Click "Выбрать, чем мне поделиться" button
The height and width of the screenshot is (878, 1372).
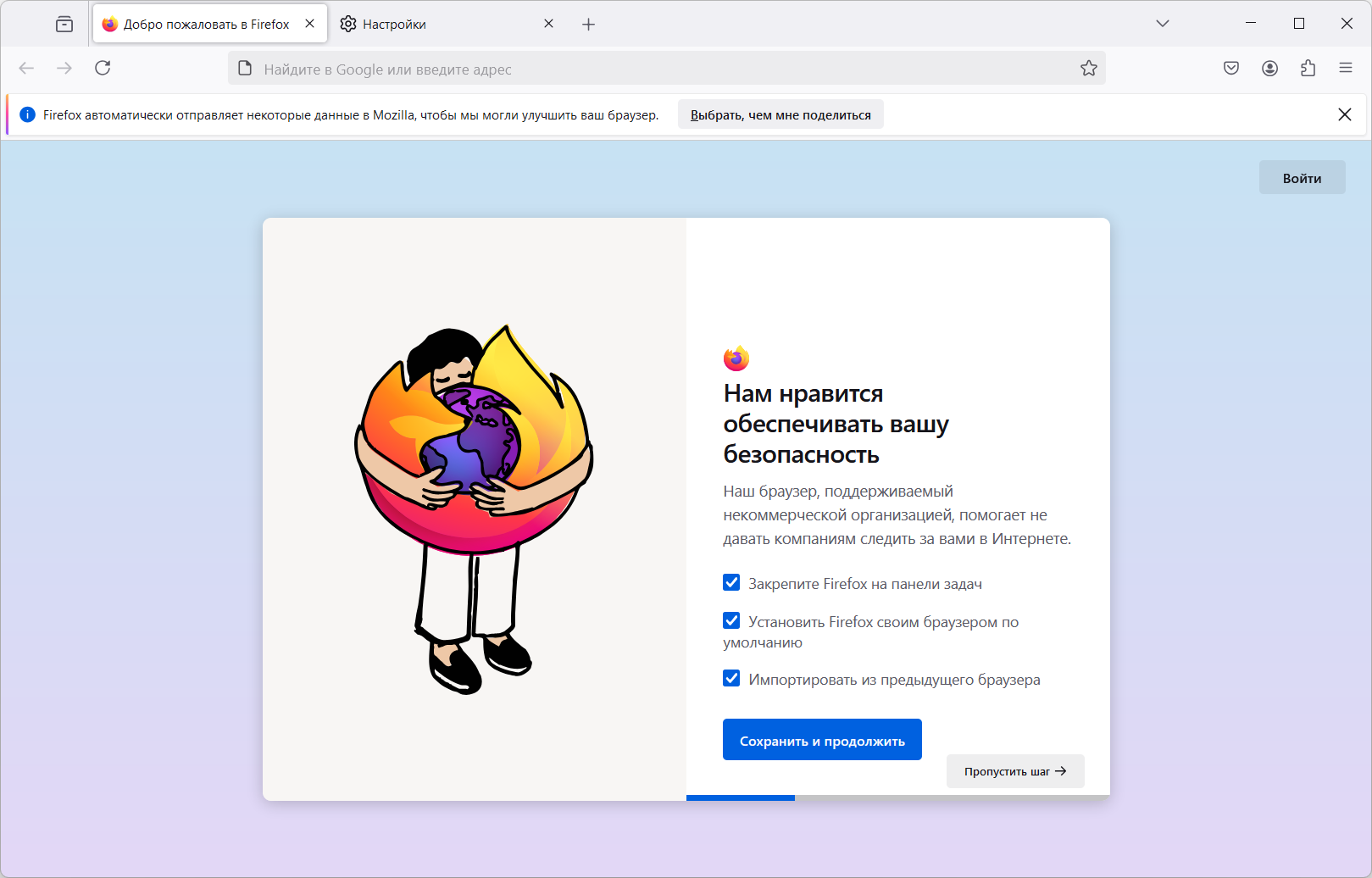click(x=780, y=115)
